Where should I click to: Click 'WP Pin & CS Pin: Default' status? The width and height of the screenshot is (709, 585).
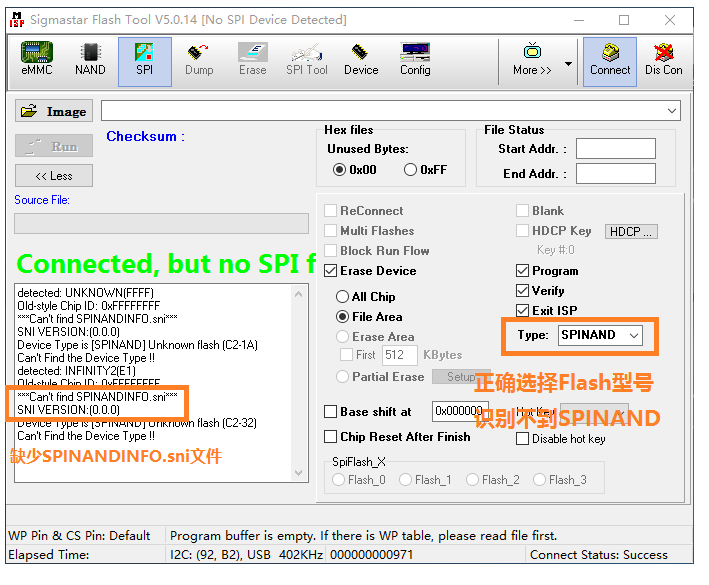click(79, 536)
